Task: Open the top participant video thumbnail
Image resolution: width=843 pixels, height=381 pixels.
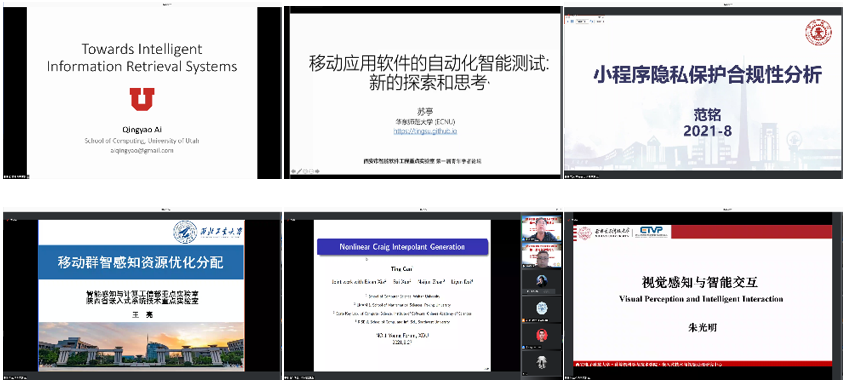Action: point(541,228)
